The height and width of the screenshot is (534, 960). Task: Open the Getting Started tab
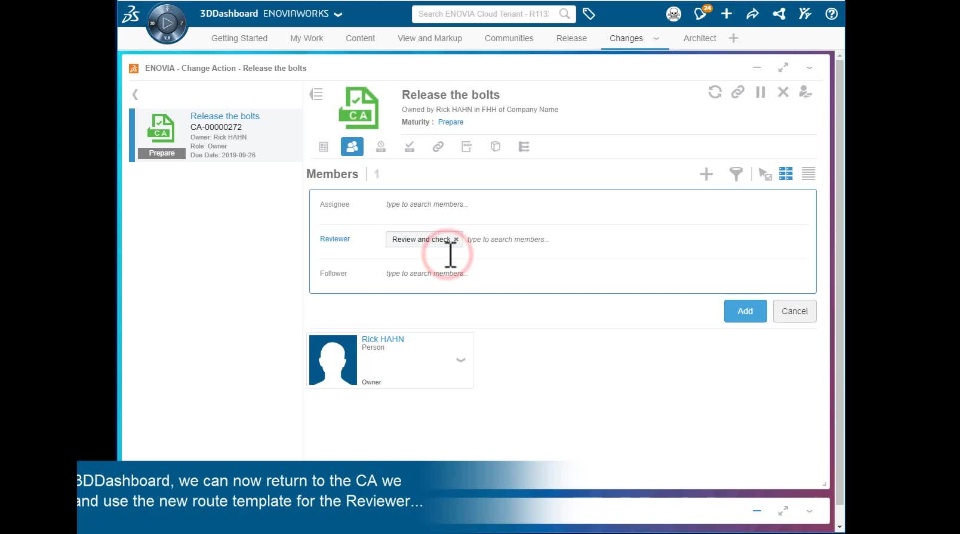pos(239,38)
